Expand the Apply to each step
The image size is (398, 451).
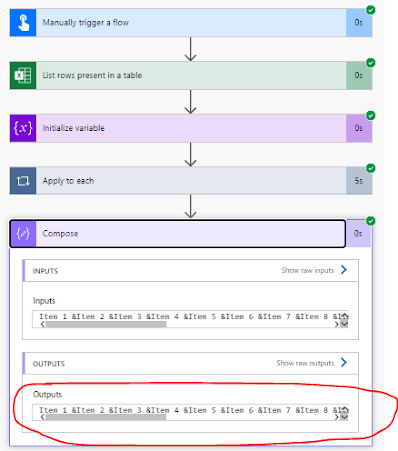tap(191, 181)
